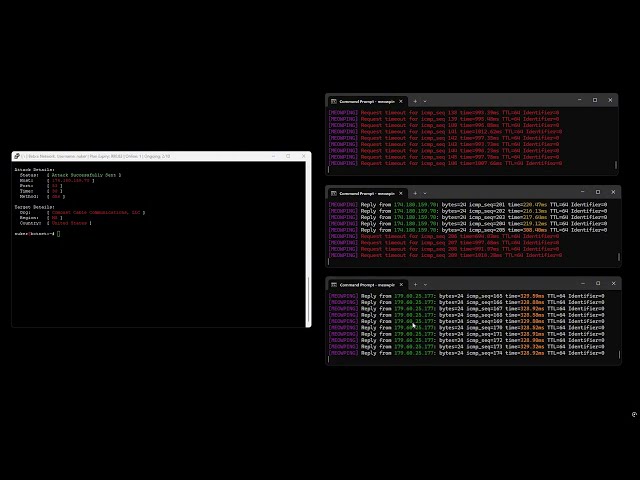Minimize the all-timeouts Command Prompt window
Image resolution: width=640 pixels, height=480 pixels.
[x=580, y=100]
